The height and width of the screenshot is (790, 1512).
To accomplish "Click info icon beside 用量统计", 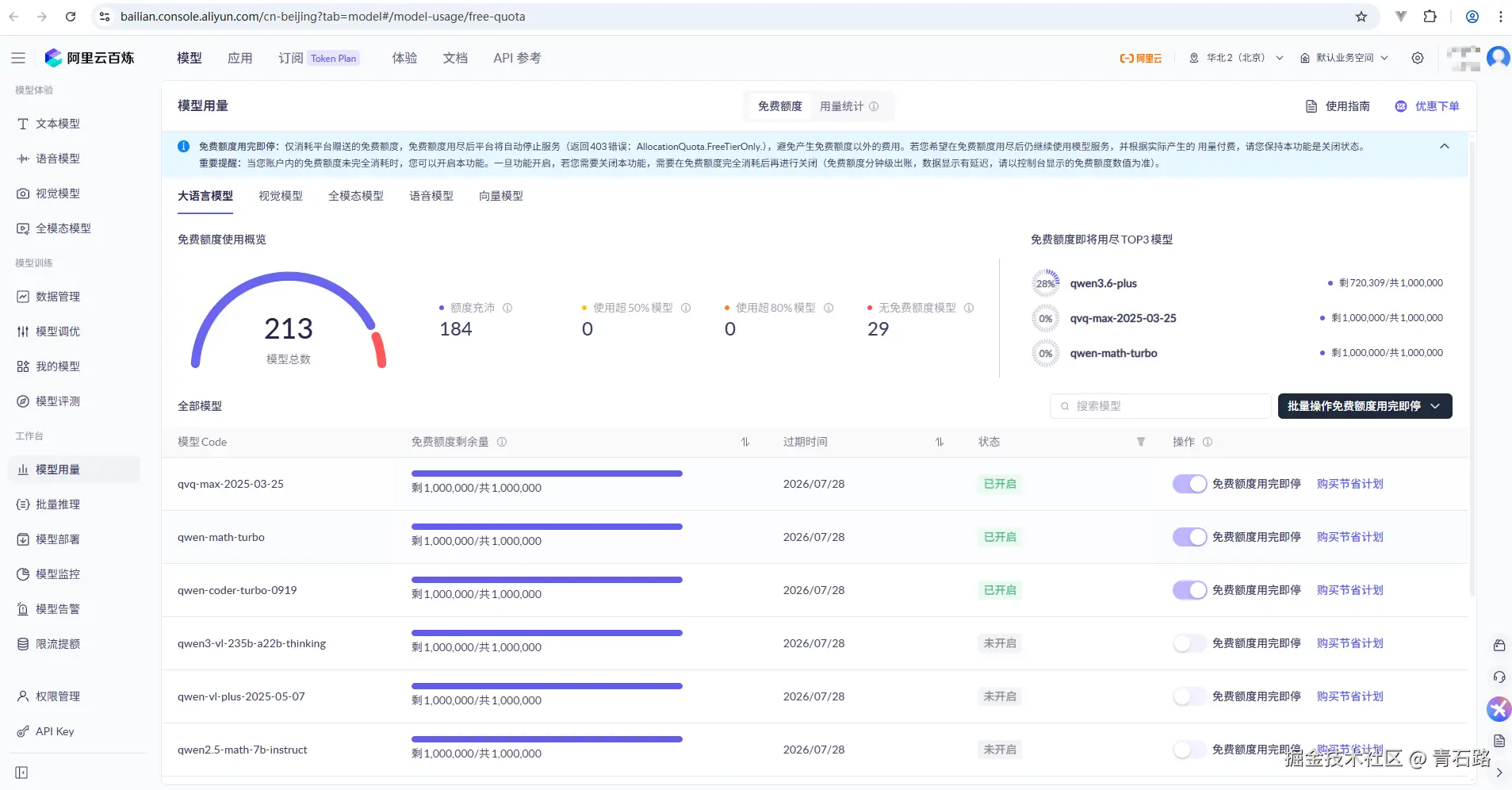I will pos(874,106).
